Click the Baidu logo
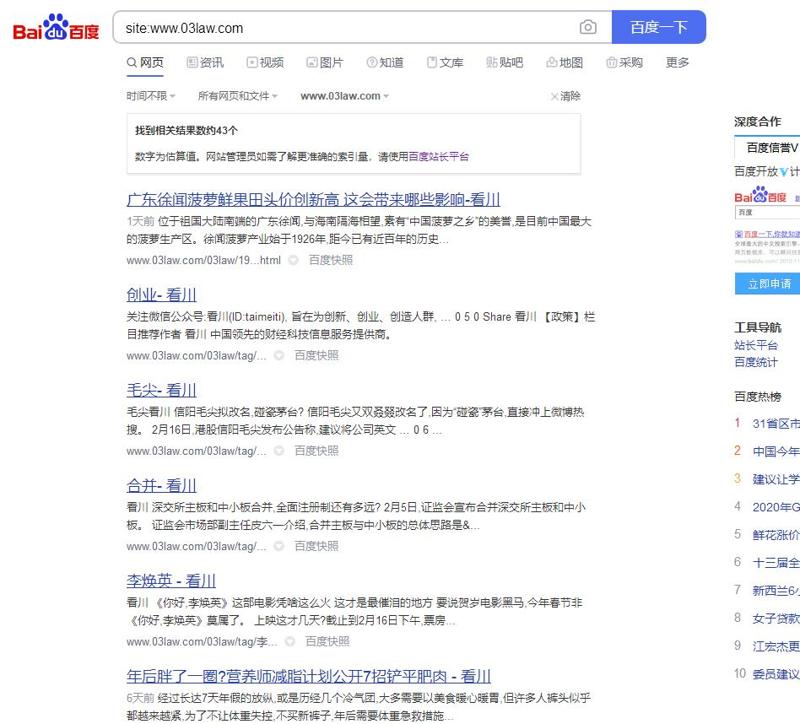 (x=56, y=28)
